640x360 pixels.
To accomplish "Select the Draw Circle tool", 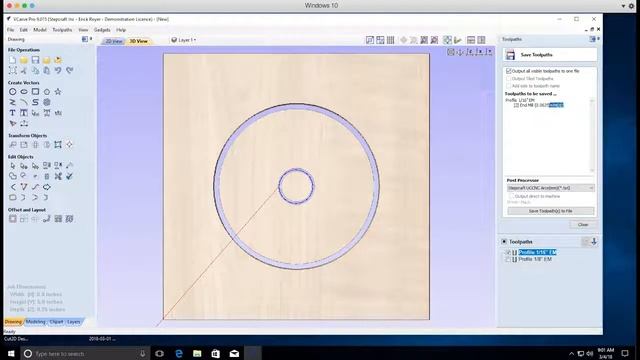I will pos(13,92).
